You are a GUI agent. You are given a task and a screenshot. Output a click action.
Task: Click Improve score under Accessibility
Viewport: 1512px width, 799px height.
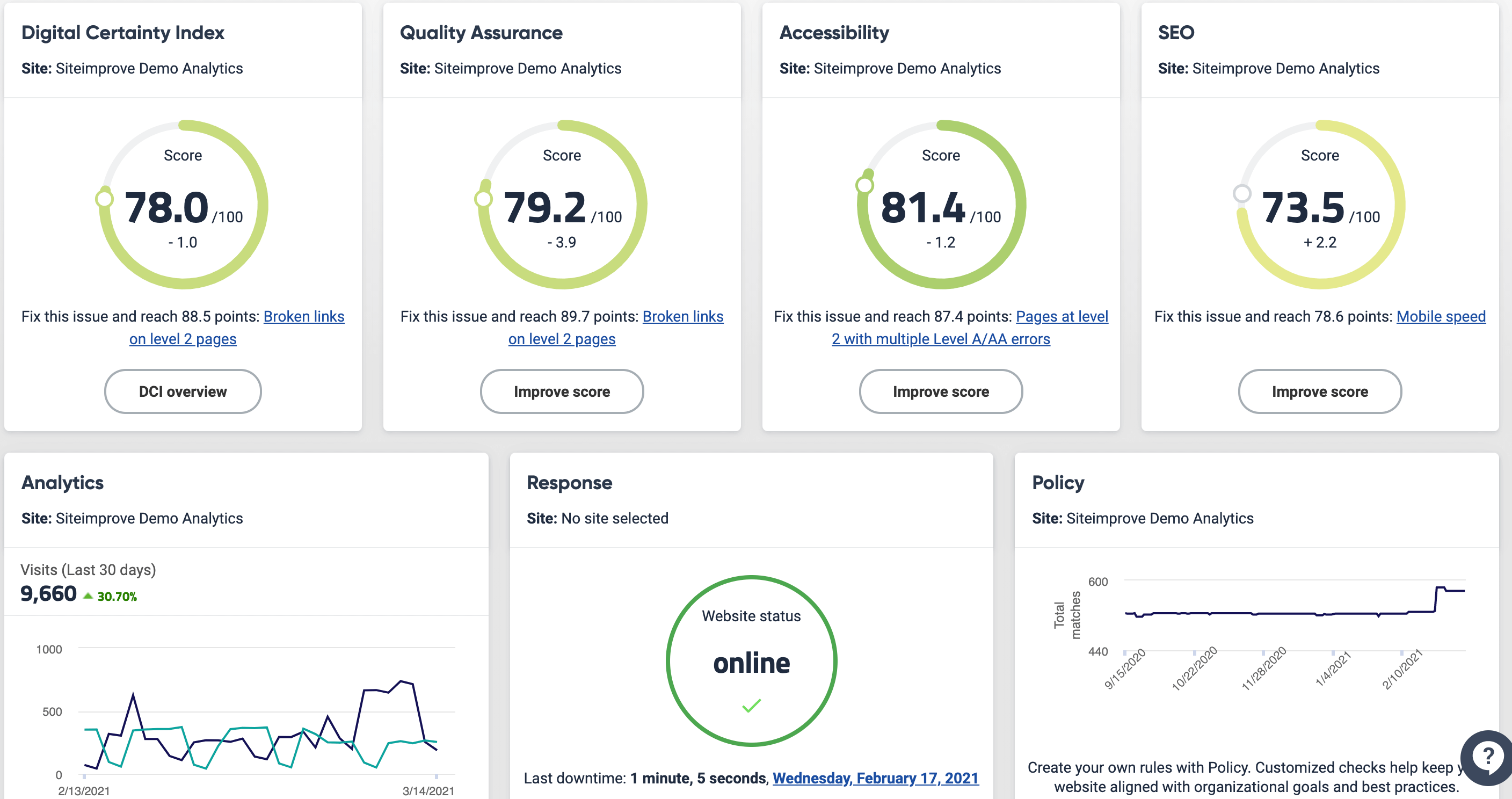tap(940, 391)
